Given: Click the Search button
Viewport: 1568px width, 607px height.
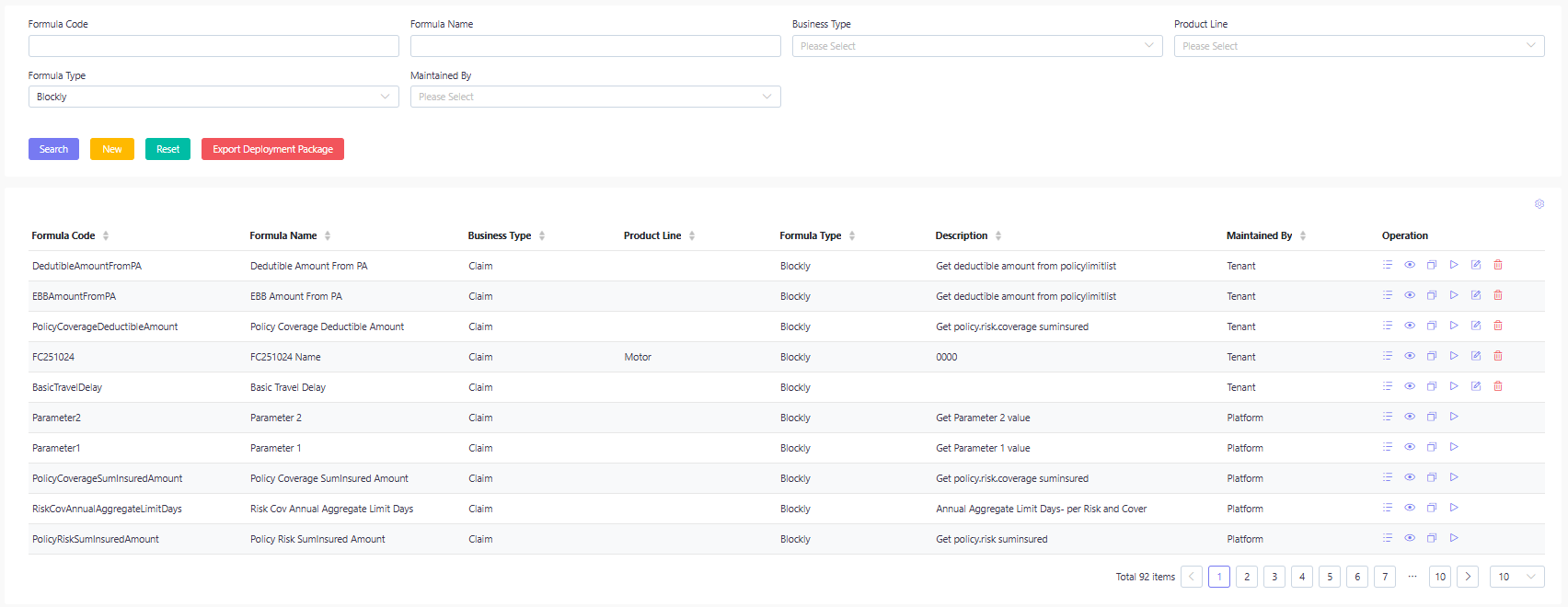Looking at the screenshot, I should [x=53, y=149].
